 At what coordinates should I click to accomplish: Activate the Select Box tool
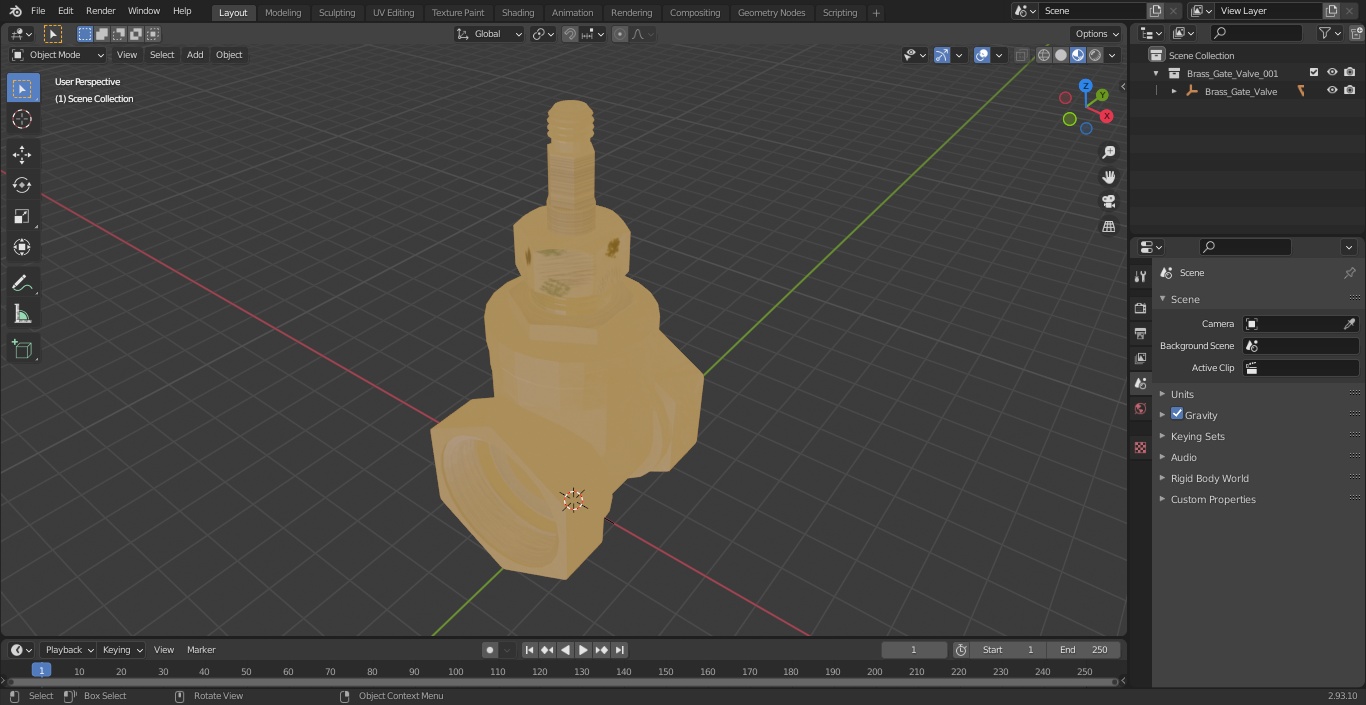click(x=22, y=88)
